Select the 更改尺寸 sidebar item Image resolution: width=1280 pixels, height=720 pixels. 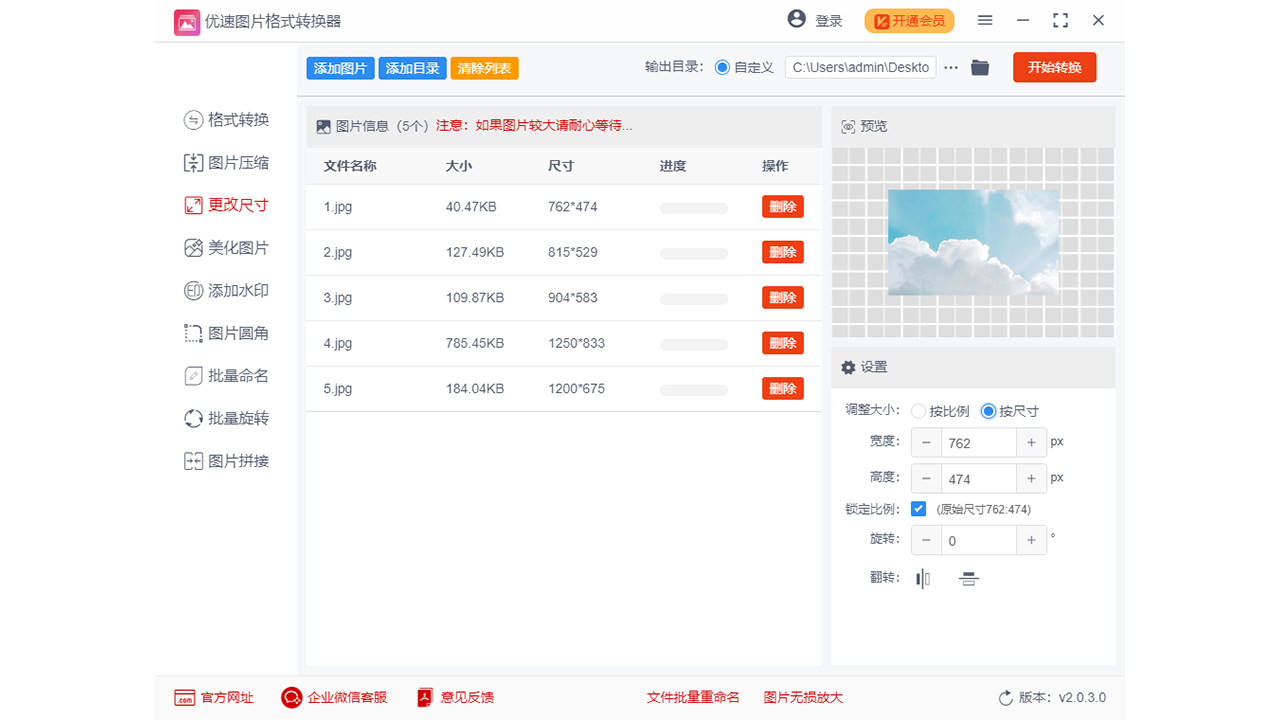click(x=226, y=205)
